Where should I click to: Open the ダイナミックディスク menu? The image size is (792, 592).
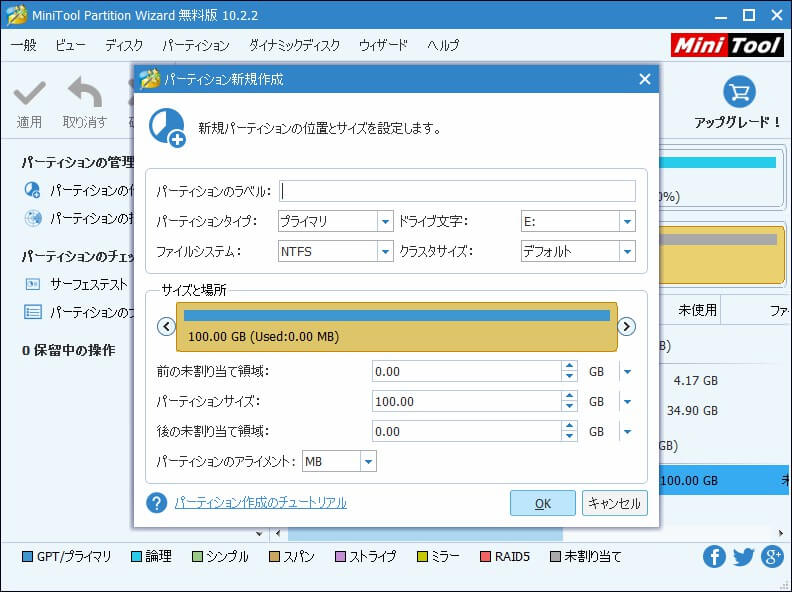pyautogui.click(x=294, y=45)
